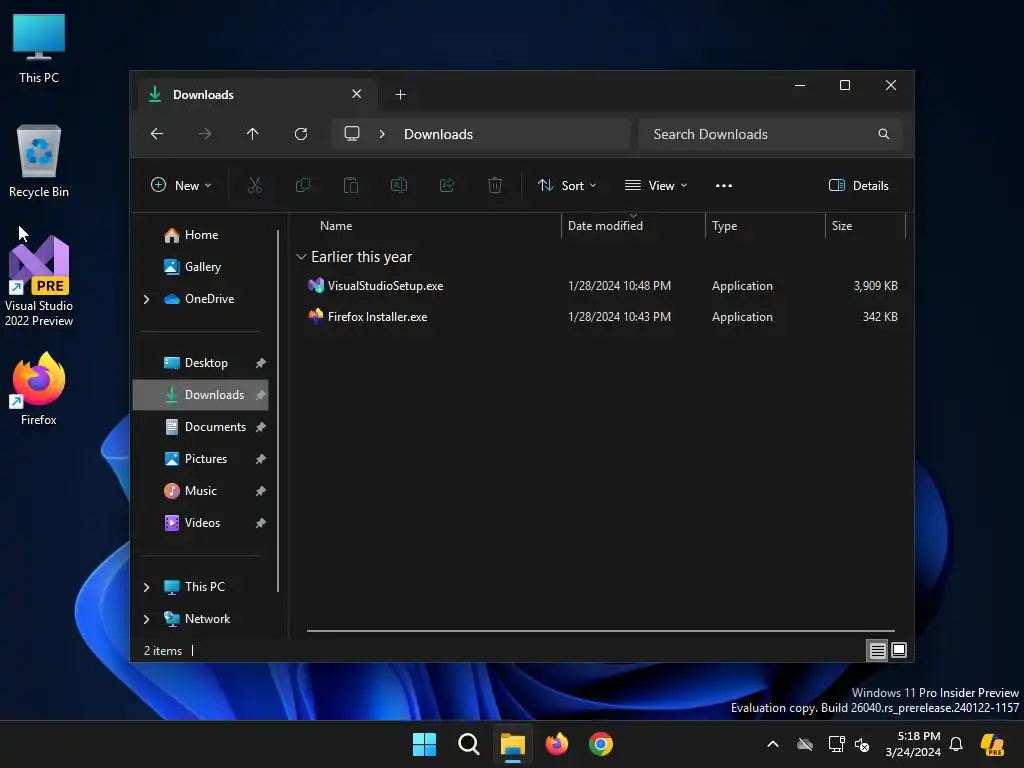Refresh the Downloads folder view

301,134
